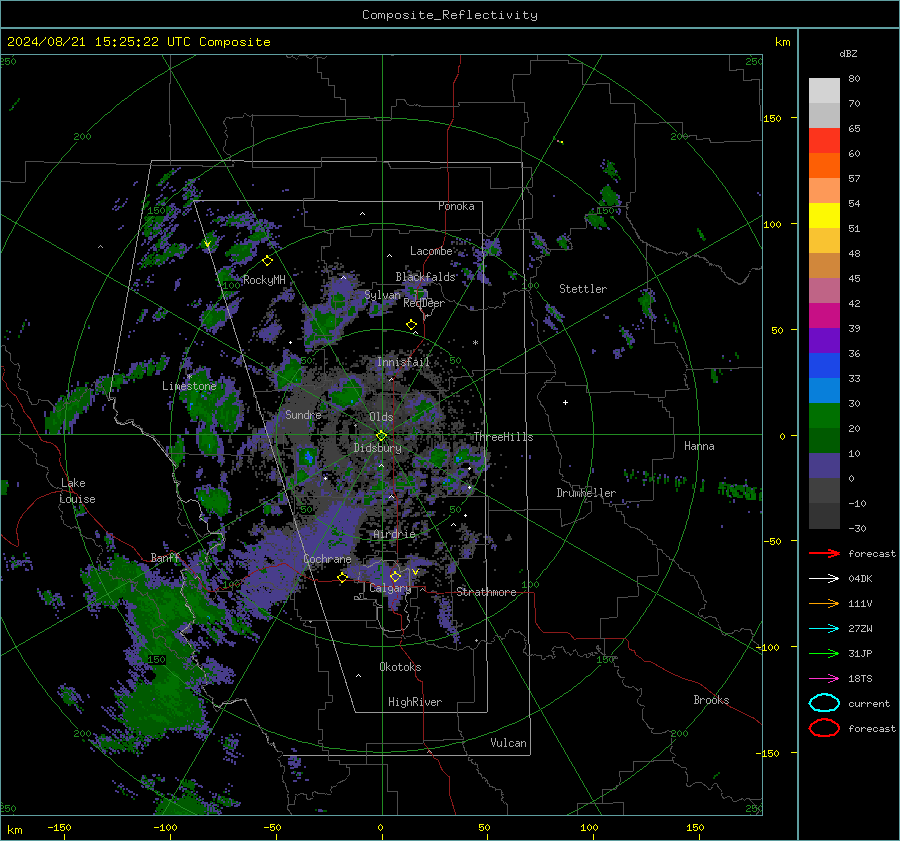Click the Lake Louise label

(x=77, y=491)
